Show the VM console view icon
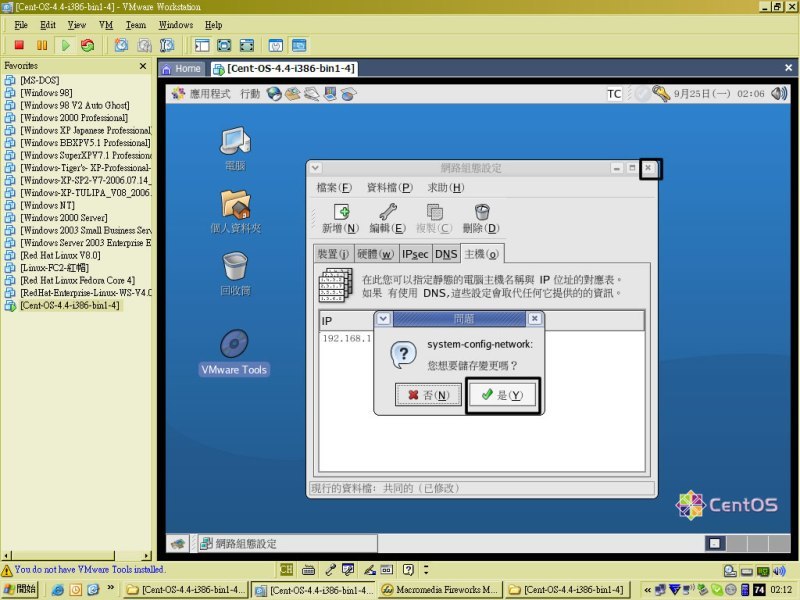The height and width of the screenshot is (600, 800). coord(299,45)
